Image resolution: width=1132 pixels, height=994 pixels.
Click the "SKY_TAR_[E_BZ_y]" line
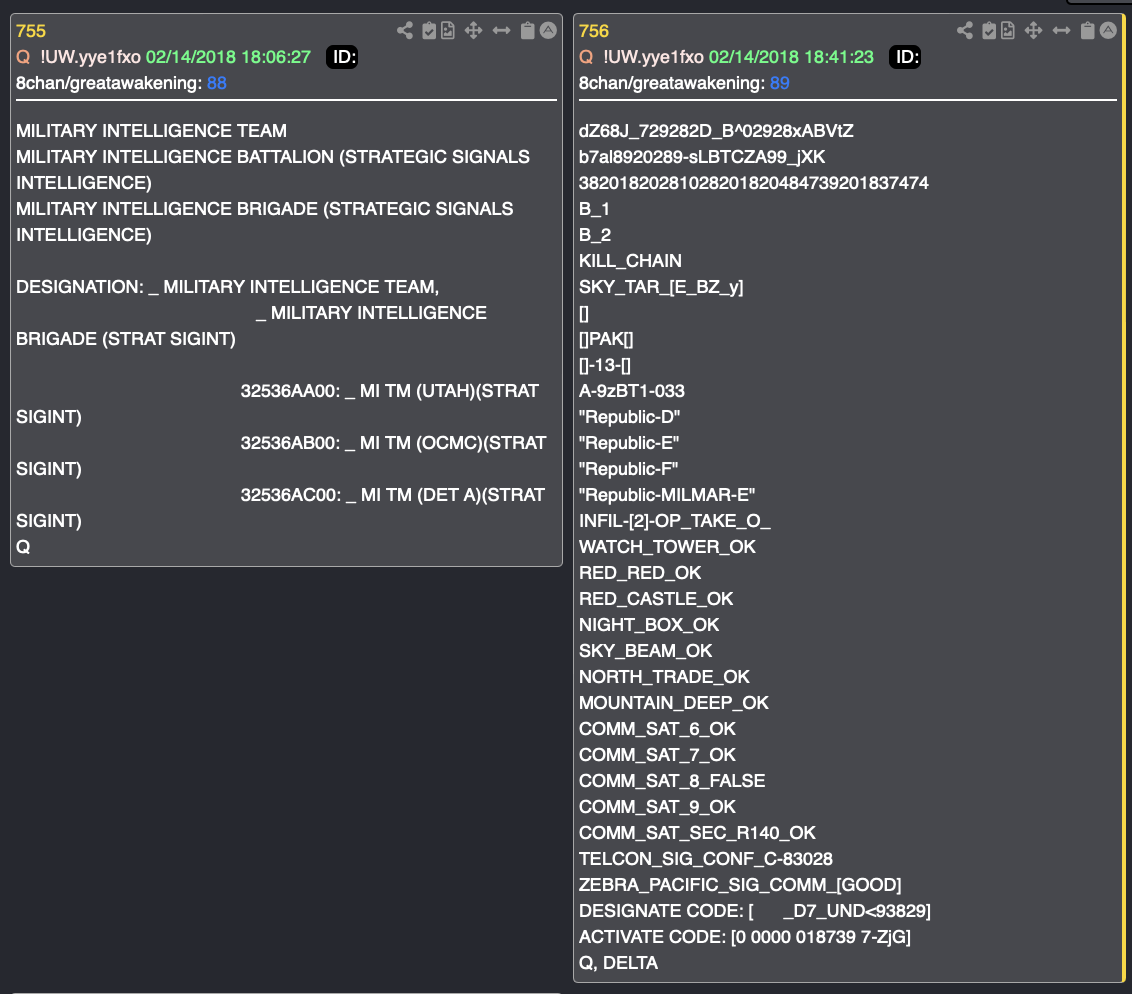(661, 287)
